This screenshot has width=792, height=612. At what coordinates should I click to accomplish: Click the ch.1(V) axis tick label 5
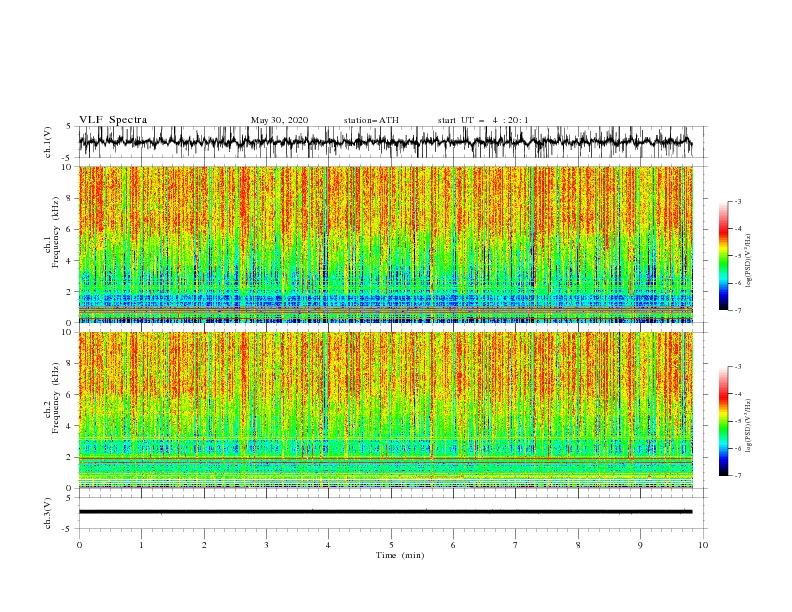(x=70, y=126)
